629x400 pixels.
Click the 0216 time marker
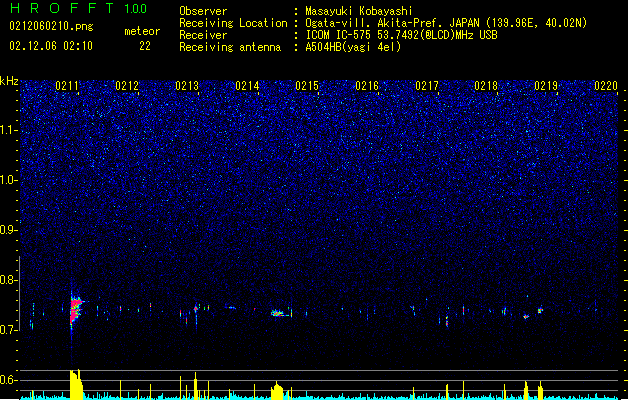tap(367, 86)
